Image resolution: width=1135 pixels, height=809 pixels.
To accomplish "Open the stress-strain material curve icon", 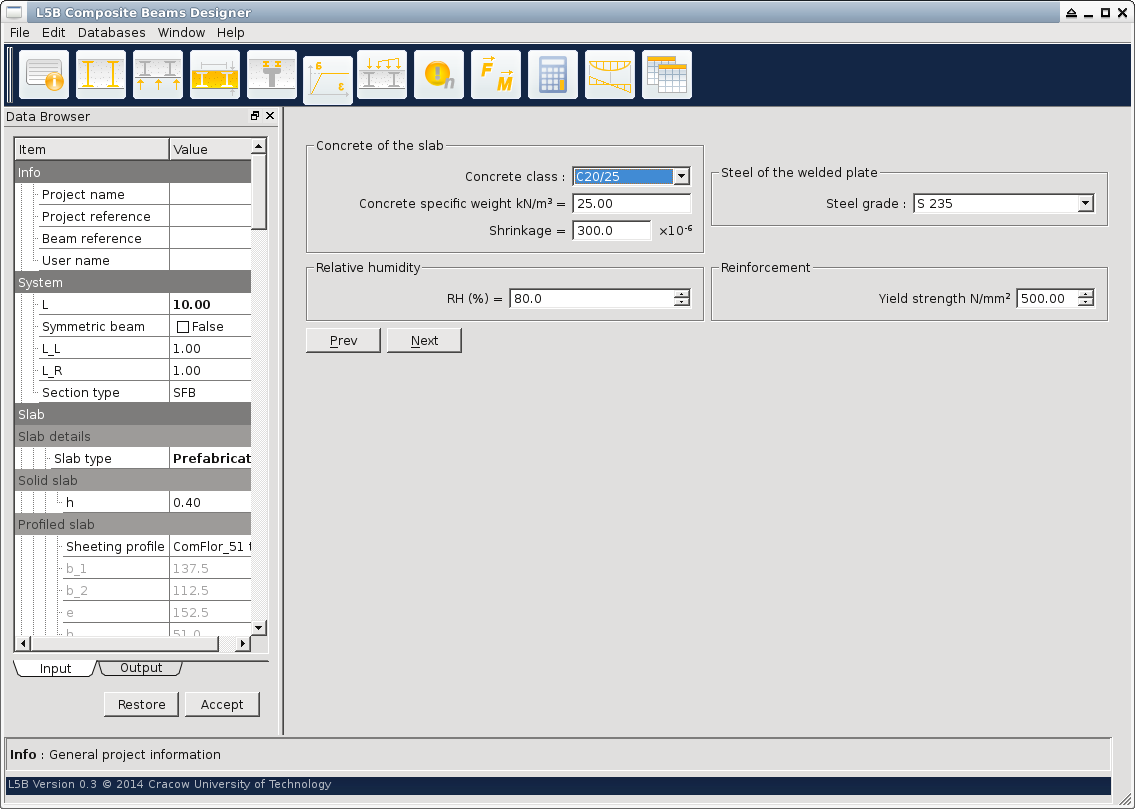I will (328, 79).
